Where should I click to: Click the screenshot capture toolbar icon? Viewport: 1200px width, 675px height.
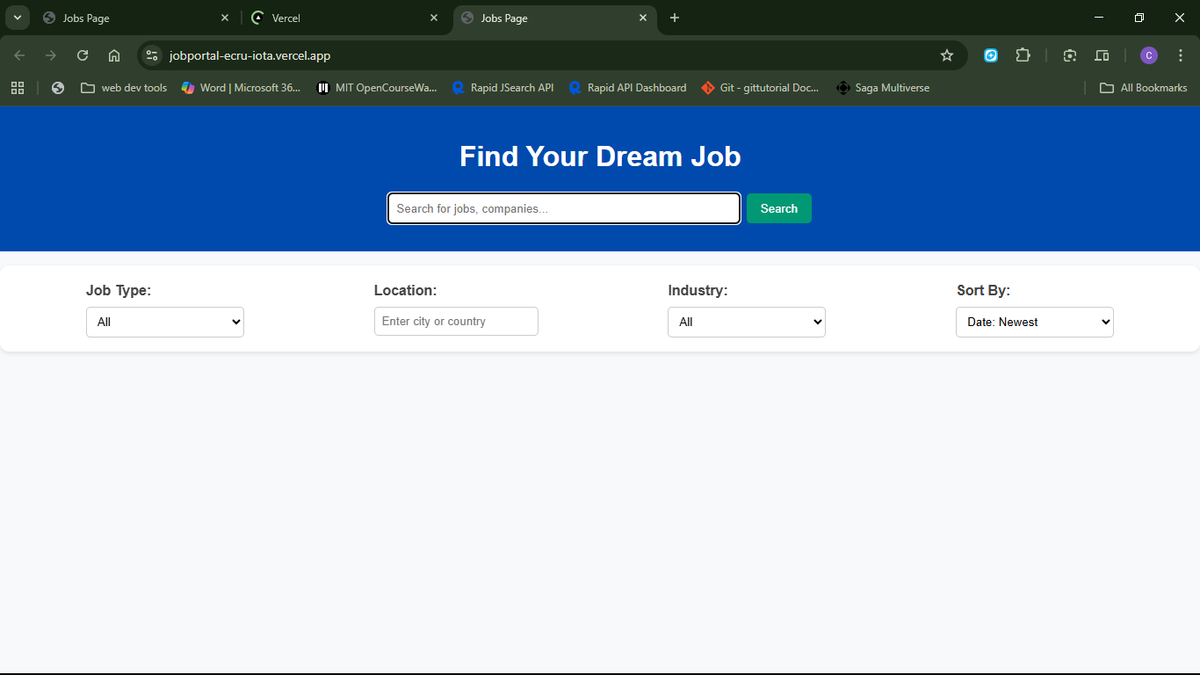pyautogui.click(x=1070, y=56)
